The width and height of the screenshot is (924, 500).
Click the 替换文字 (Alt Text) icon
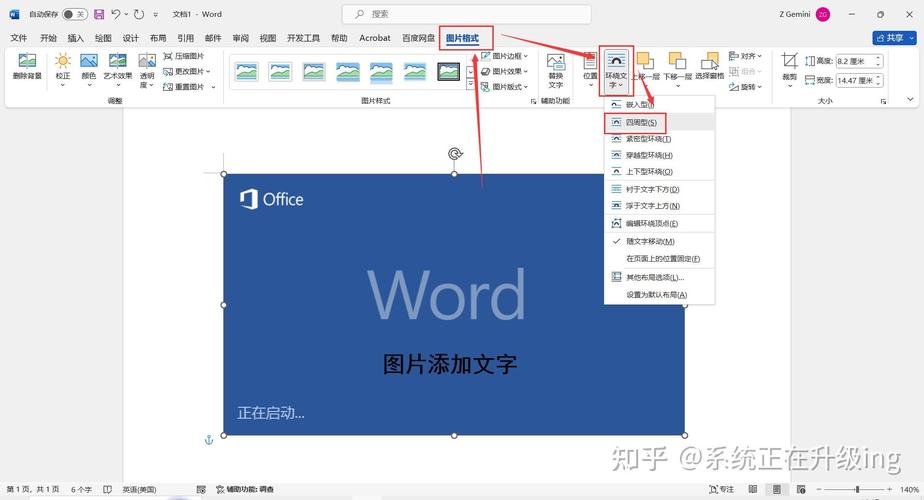click(x=556, y=70)
